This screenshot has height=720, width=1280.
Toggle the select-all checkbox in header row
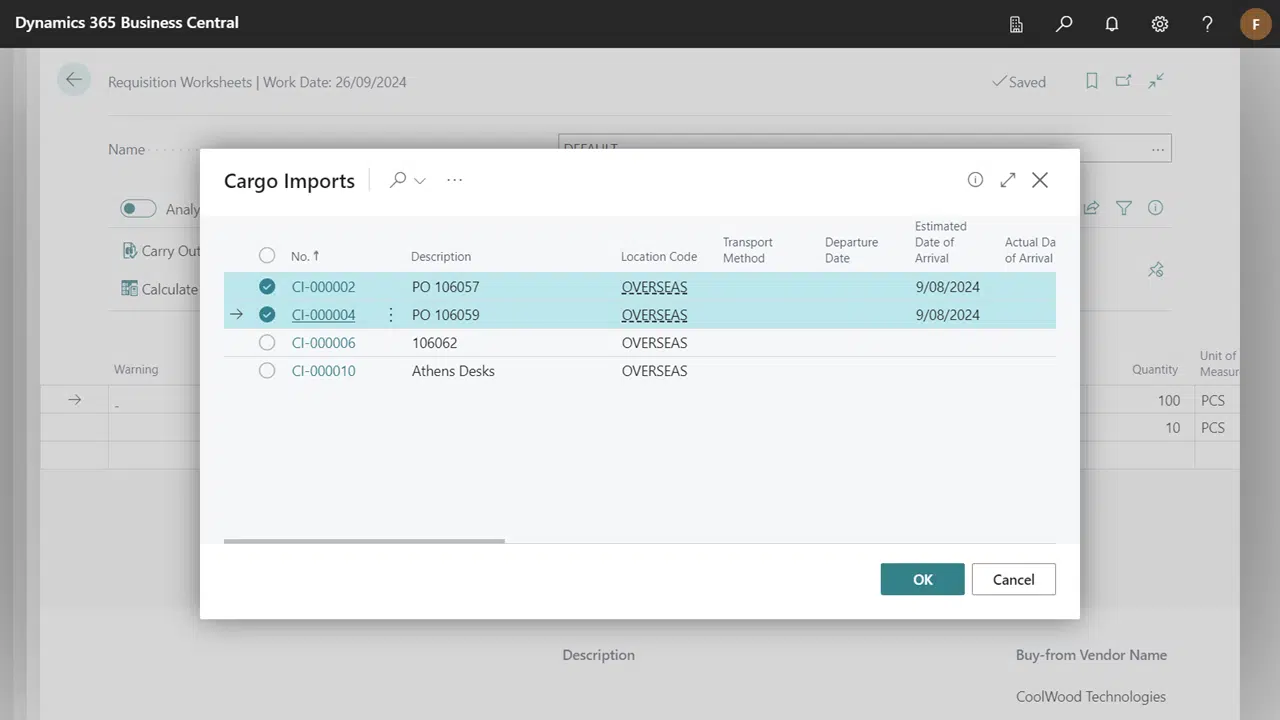(x=267, y=256)
